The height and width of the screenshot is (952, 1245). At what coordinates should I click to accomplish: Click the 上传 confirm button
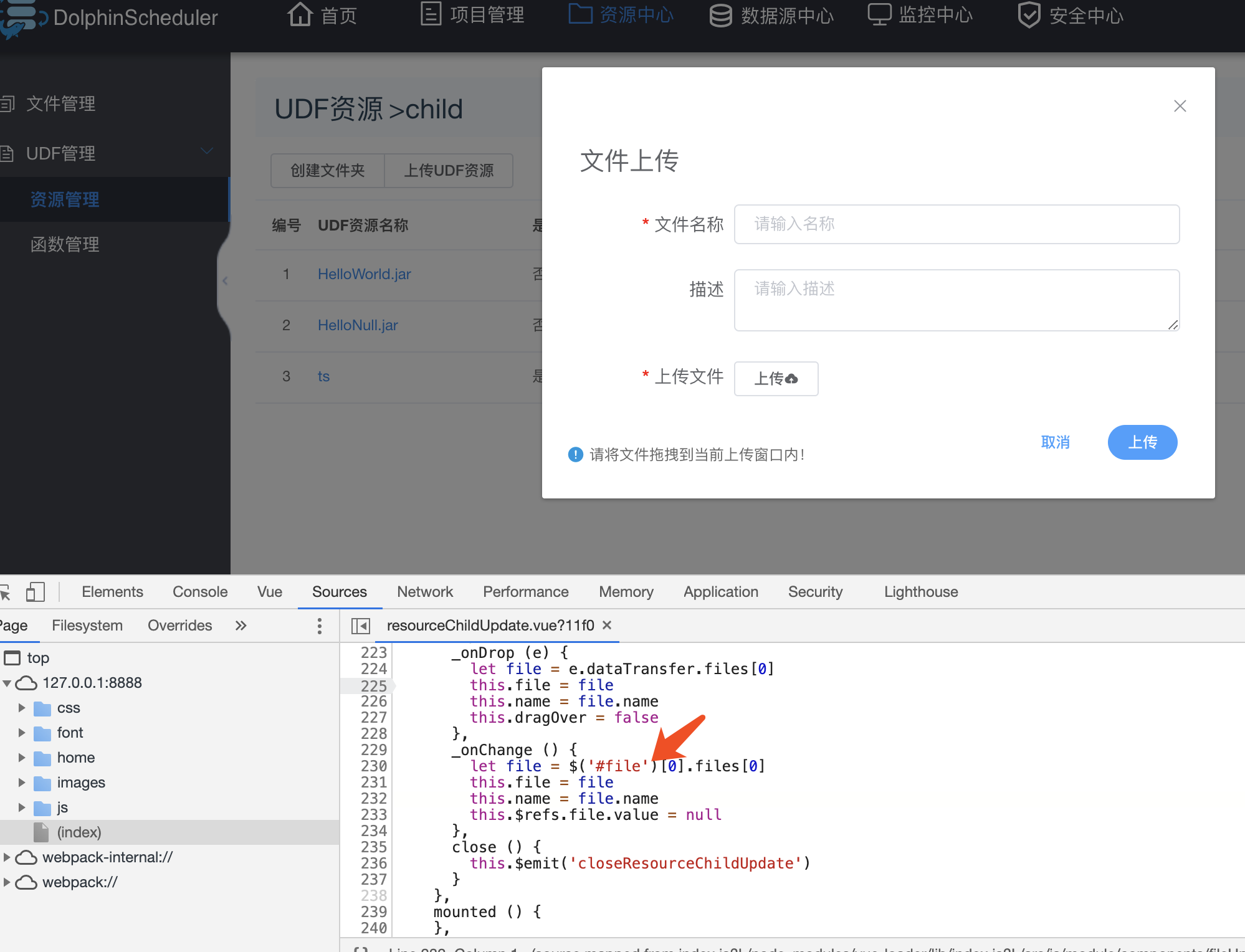[1142, 442]
